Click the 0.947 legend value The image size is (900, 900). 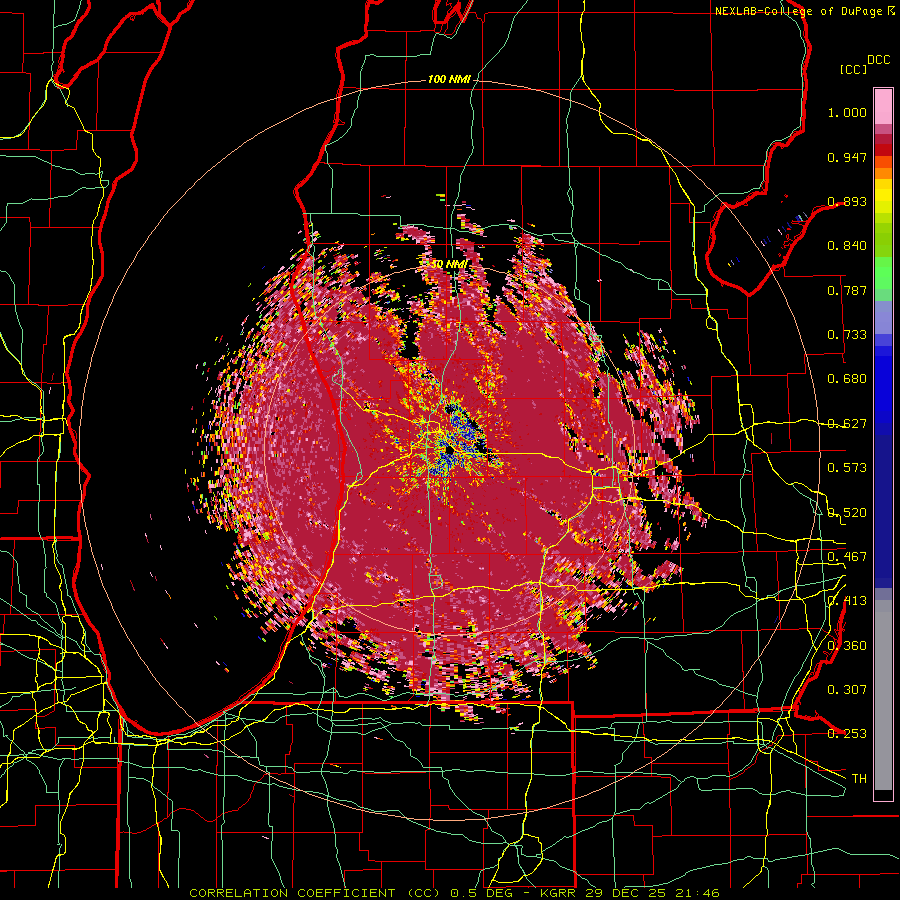coord(847,157)
